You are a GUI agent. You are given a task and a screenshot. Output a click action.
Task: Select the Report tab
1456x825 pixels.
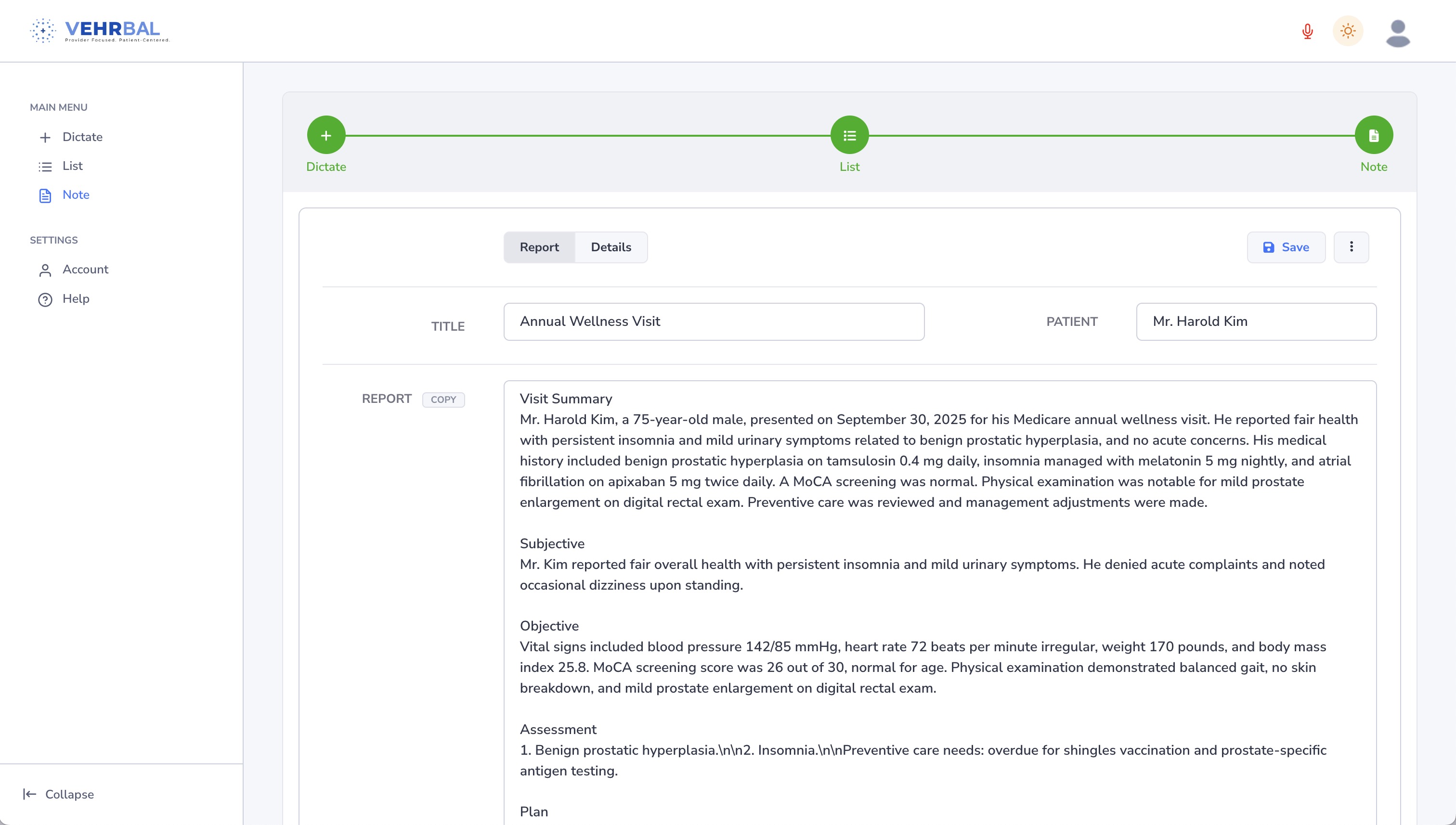pos(539,247)
